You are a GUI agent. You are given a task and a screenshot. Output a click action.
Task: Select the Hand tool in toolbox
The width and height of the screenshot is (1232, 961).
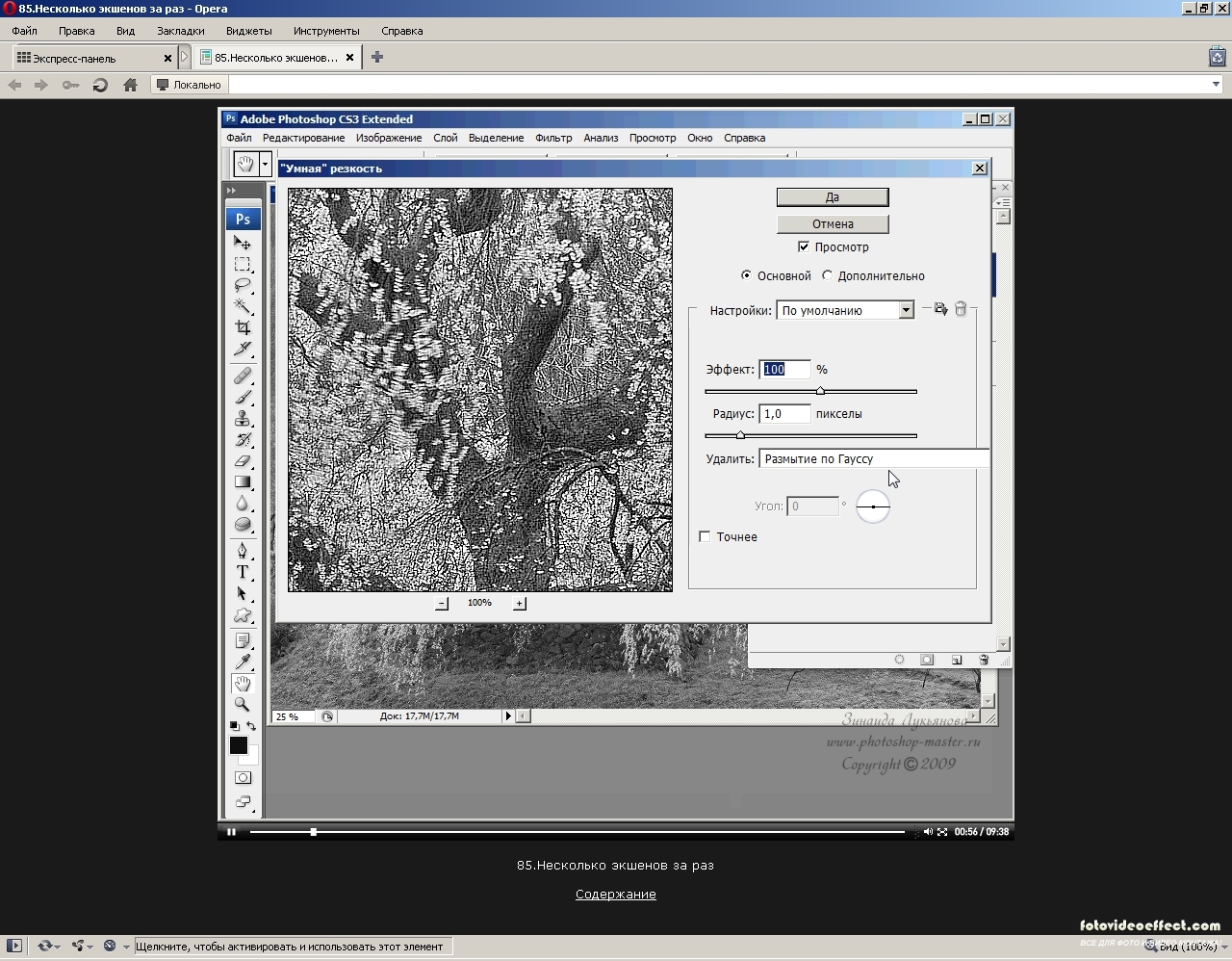[x=243, y=684]
